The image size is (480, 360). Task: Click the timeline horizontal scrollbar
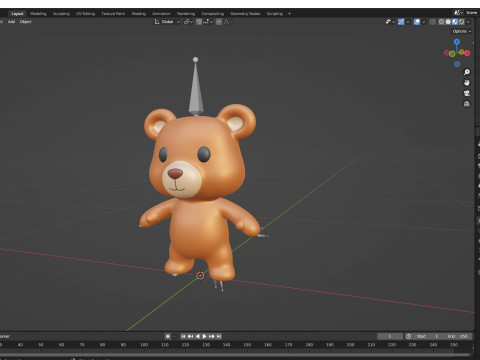235,354
